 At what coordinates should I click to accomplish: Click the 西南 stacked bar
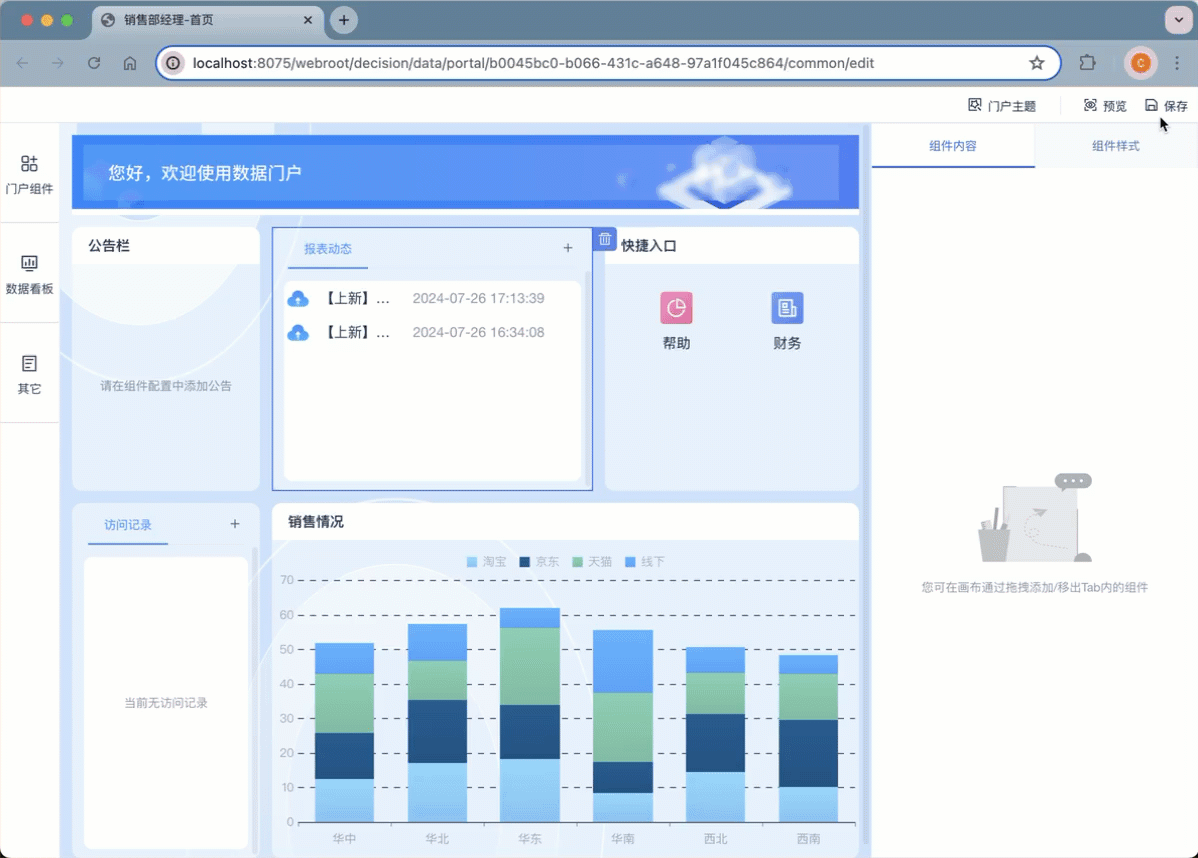click(808, 738)
